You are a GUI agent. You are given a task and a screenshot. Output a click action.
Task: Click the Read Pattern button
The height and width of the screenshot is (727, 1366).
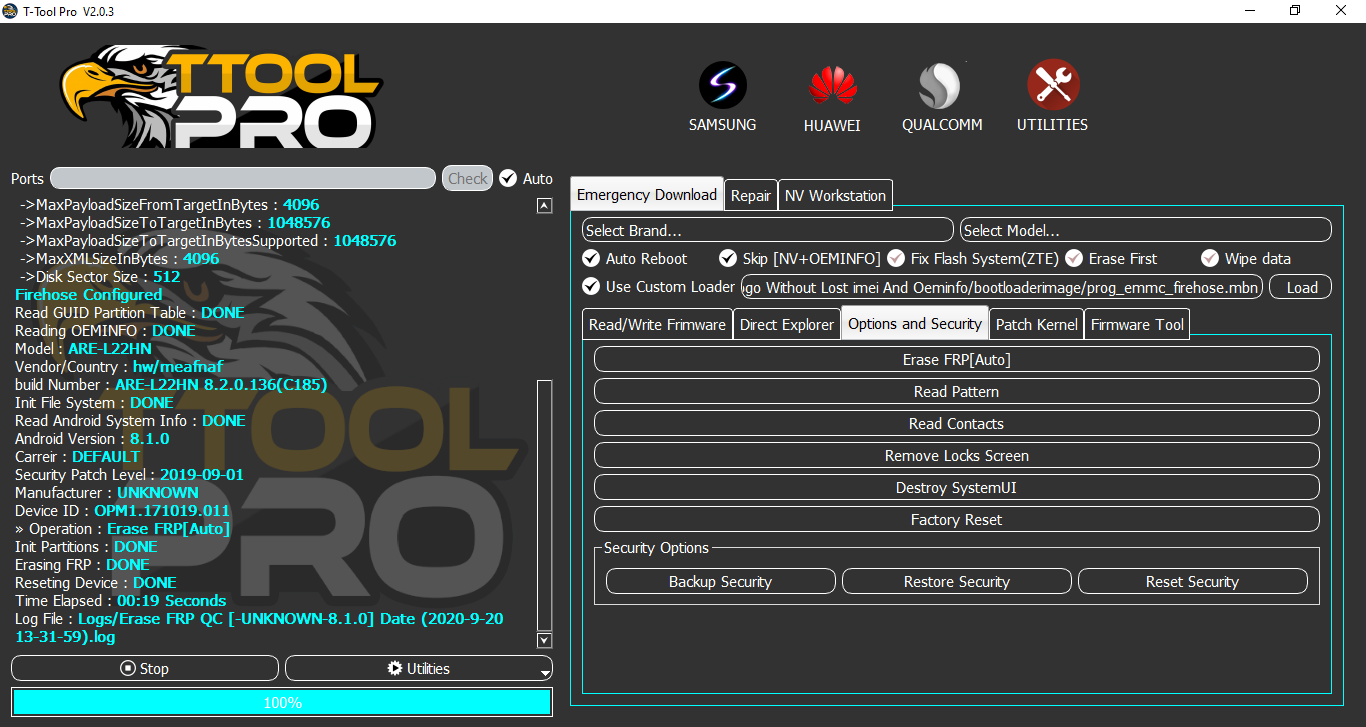[957, 392]
